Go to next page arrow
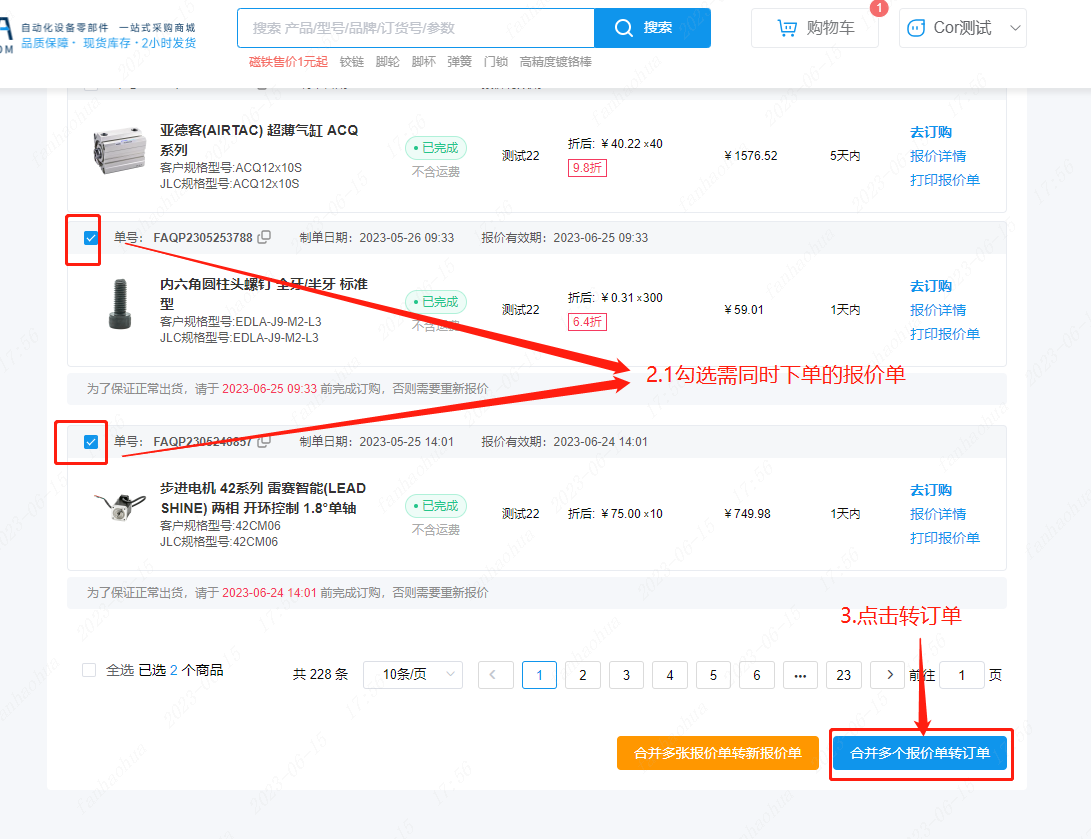Image resolution: width=1091 pixels, height=839 pixels. (x=888, y=675)
